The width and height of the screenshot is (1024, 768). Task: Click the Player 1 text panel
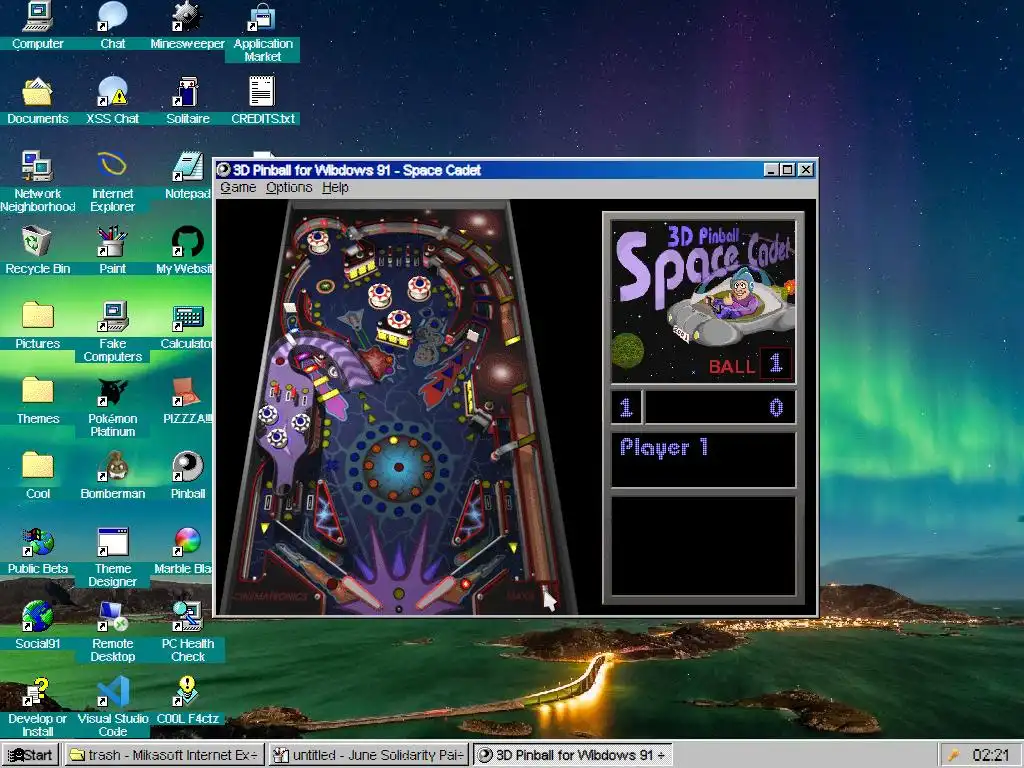click(703, 460)
